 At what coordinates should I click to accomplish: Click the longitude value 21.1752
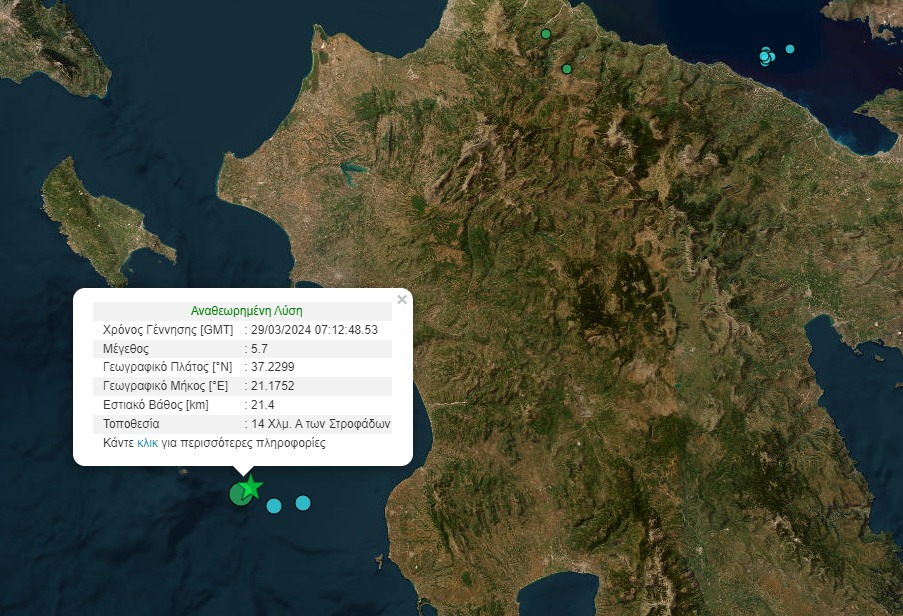273,386
